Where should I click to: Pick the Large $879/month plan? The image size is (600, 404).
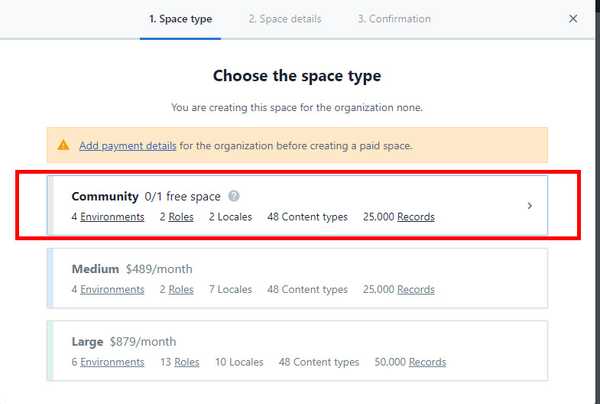tap(298, 351)
